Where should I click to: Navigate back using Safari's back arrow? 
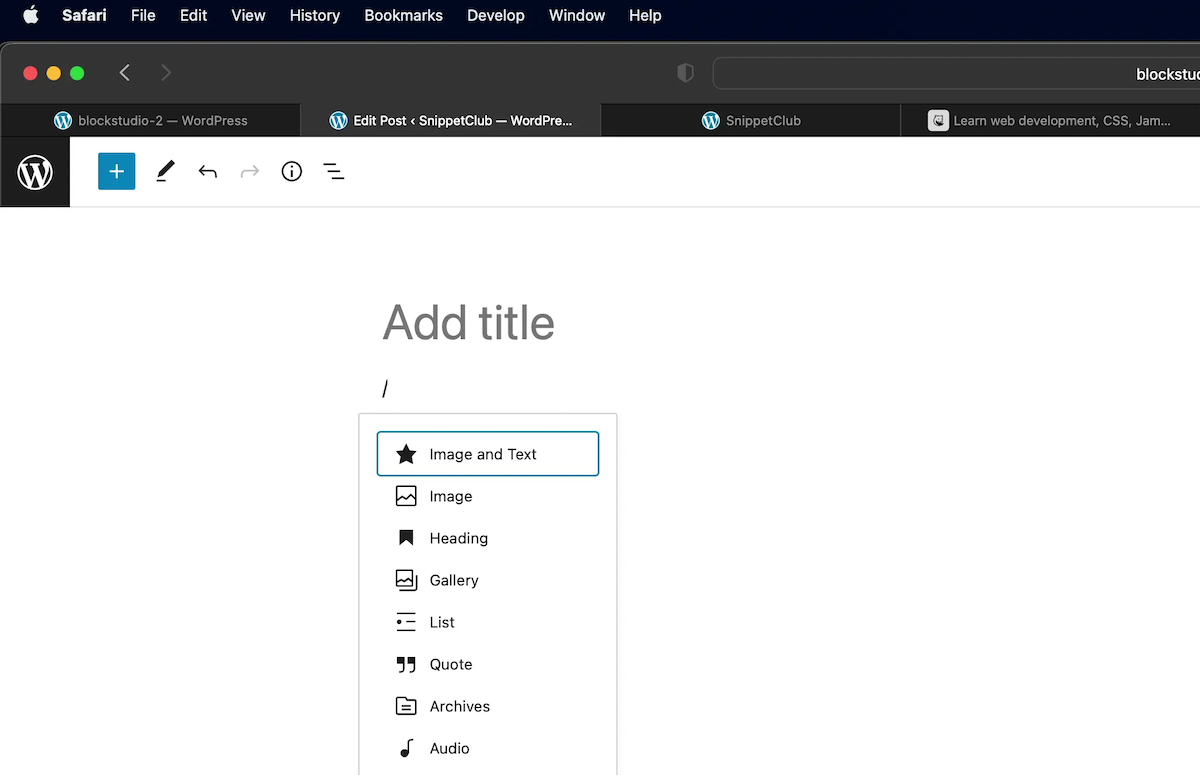click(x=124, y=72)
